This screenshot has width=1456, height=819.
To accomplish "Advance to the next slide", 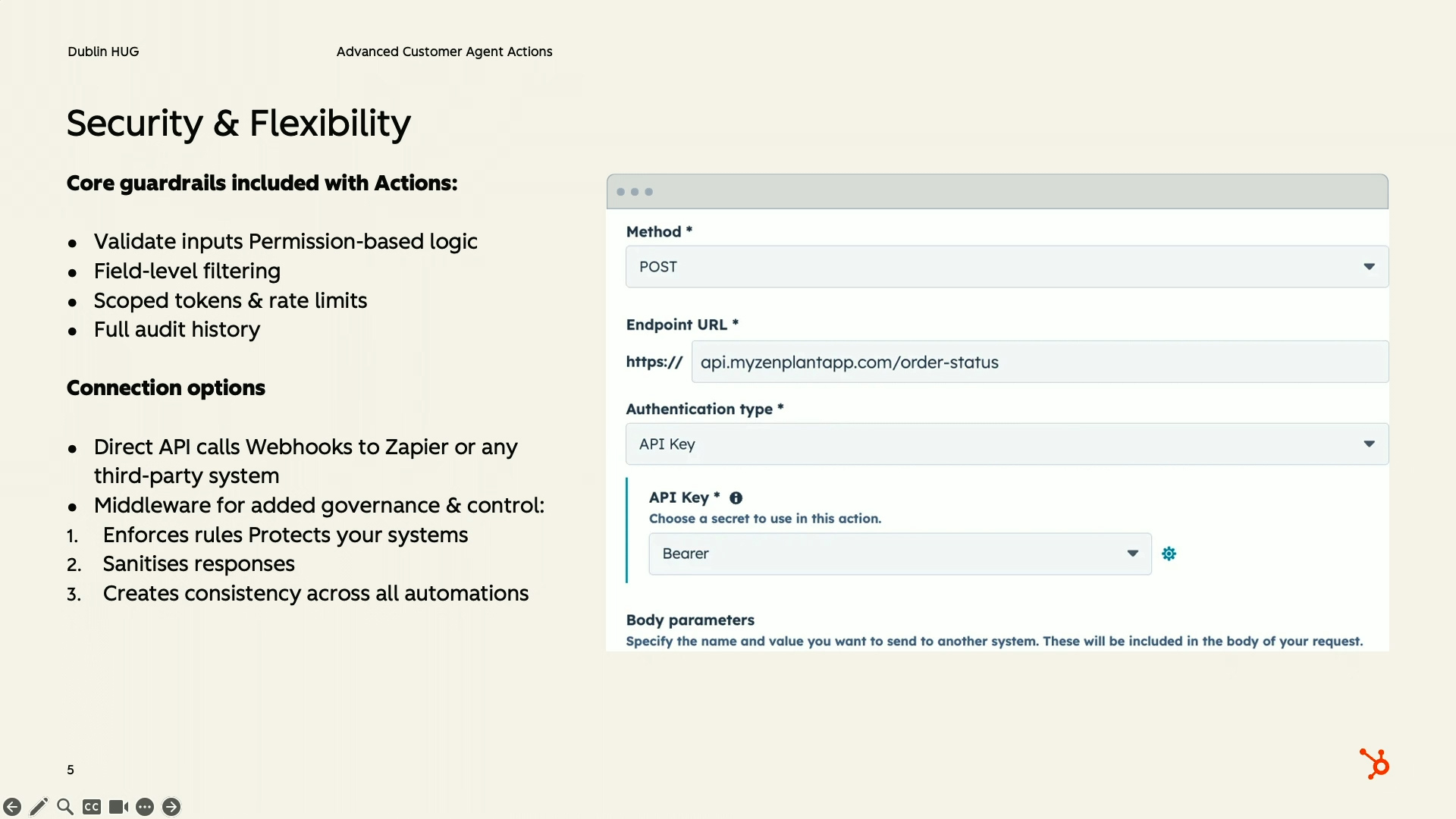I will 171,807.
